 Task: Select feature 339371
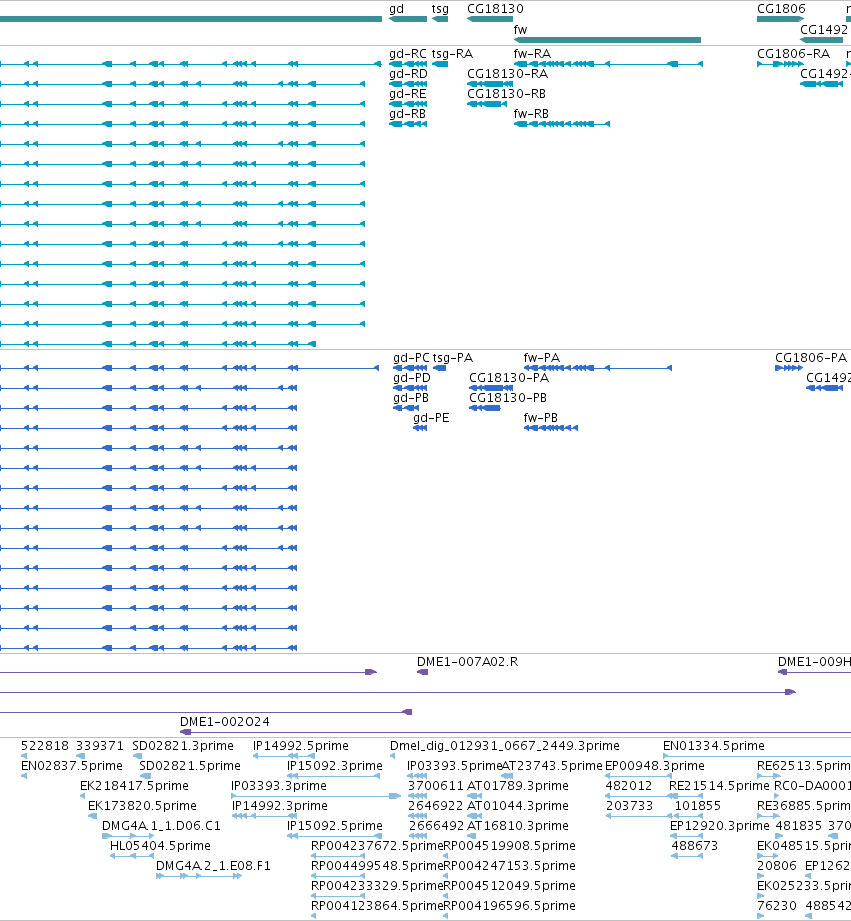tap(100, 746)
